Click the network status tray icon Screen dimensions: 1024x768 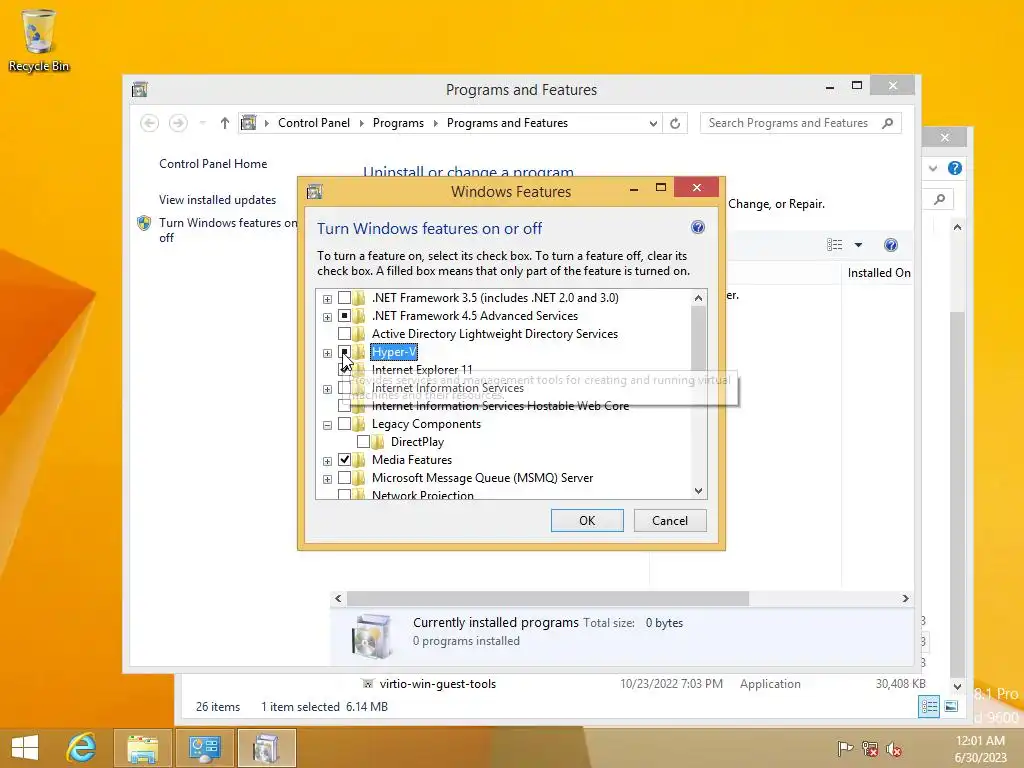[x=870, y=748]
